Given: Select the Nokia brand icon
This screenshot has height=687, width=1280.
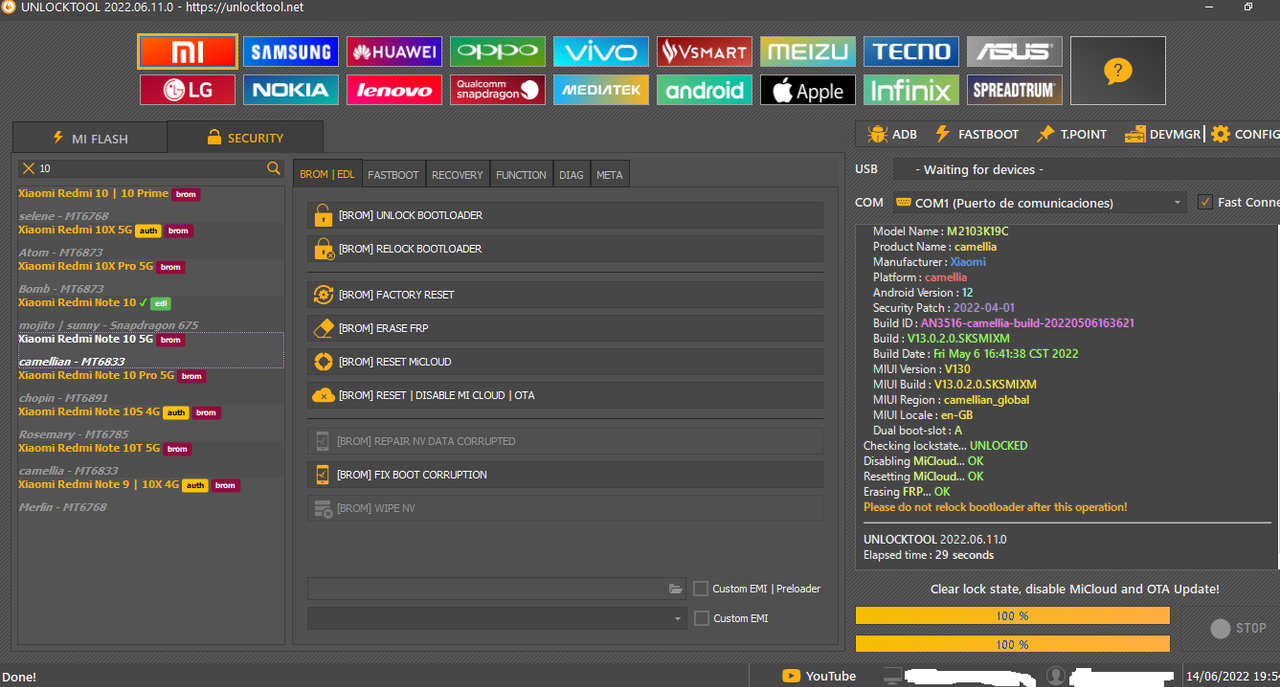Looking at the screenshot, I should coord(291,90).
